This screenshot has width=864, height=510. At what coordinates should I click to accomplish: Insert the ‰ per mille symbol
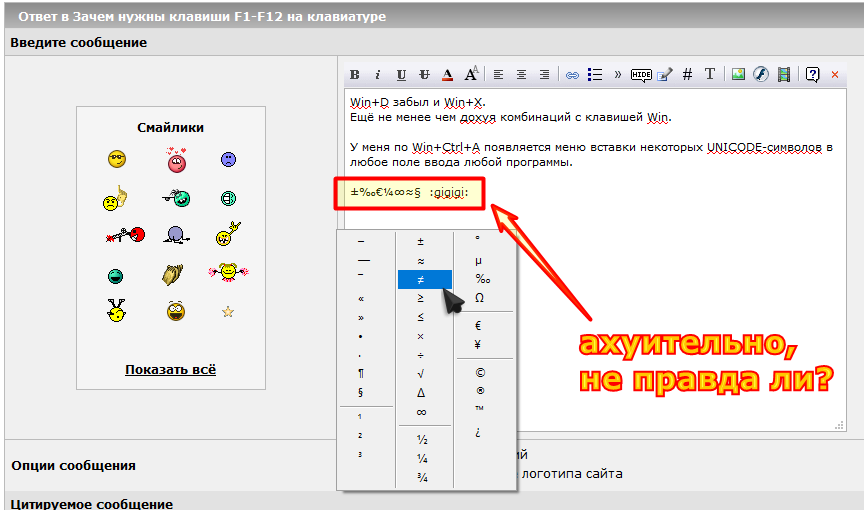[484, 279]
